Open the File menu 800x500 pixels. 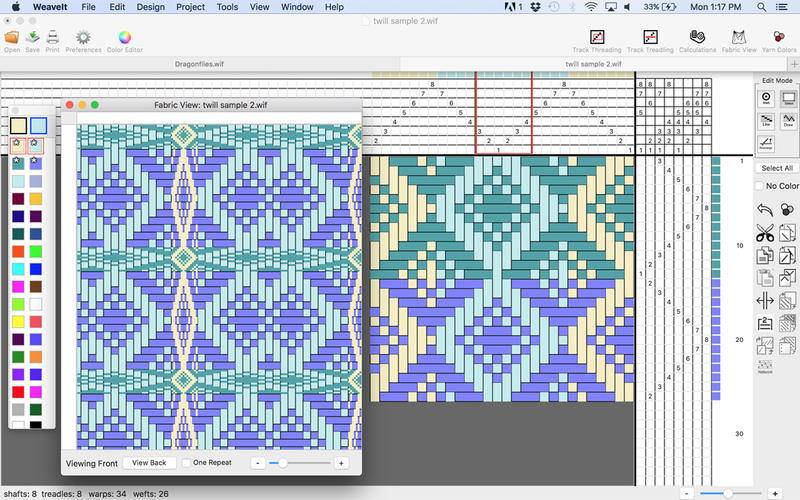click(x=88, y=7)
